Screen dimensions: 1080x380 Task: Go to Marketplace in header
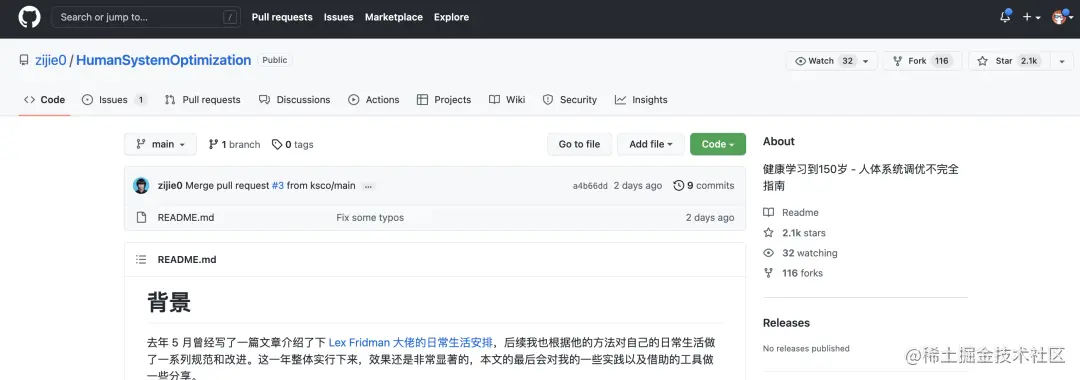(393, 17)
